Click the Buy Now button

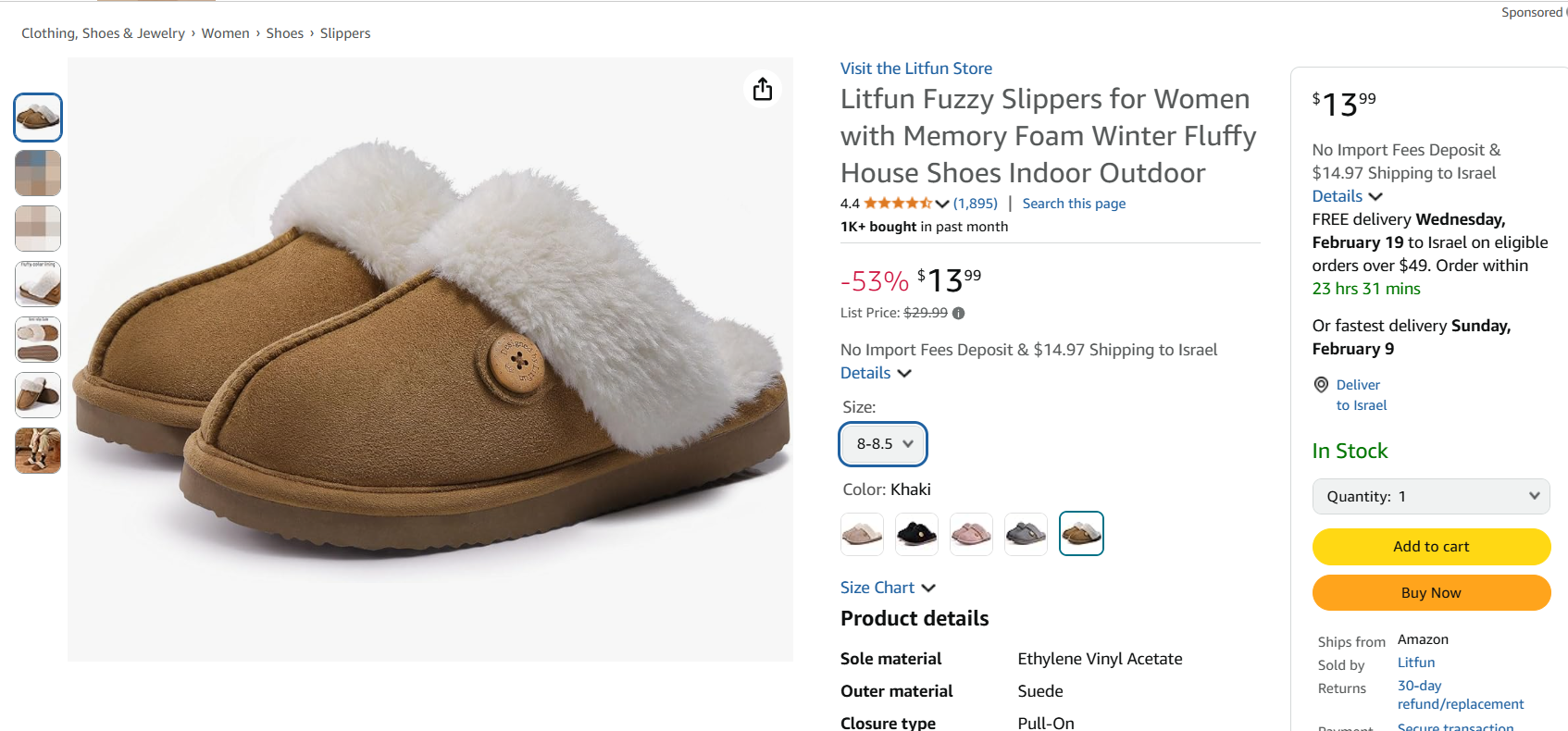(x=1430, y=593)
